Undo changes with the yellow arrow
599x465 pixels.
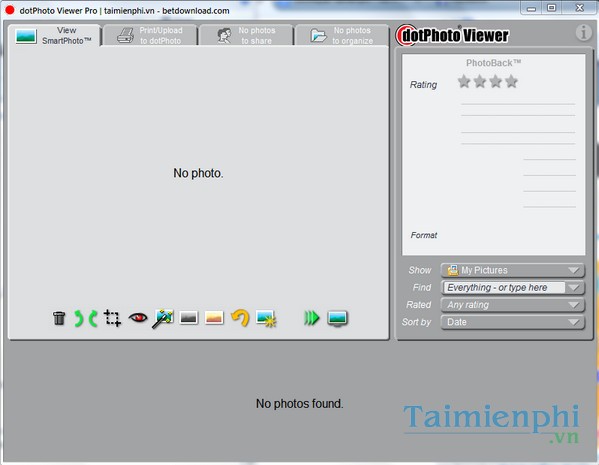[240, 318]
